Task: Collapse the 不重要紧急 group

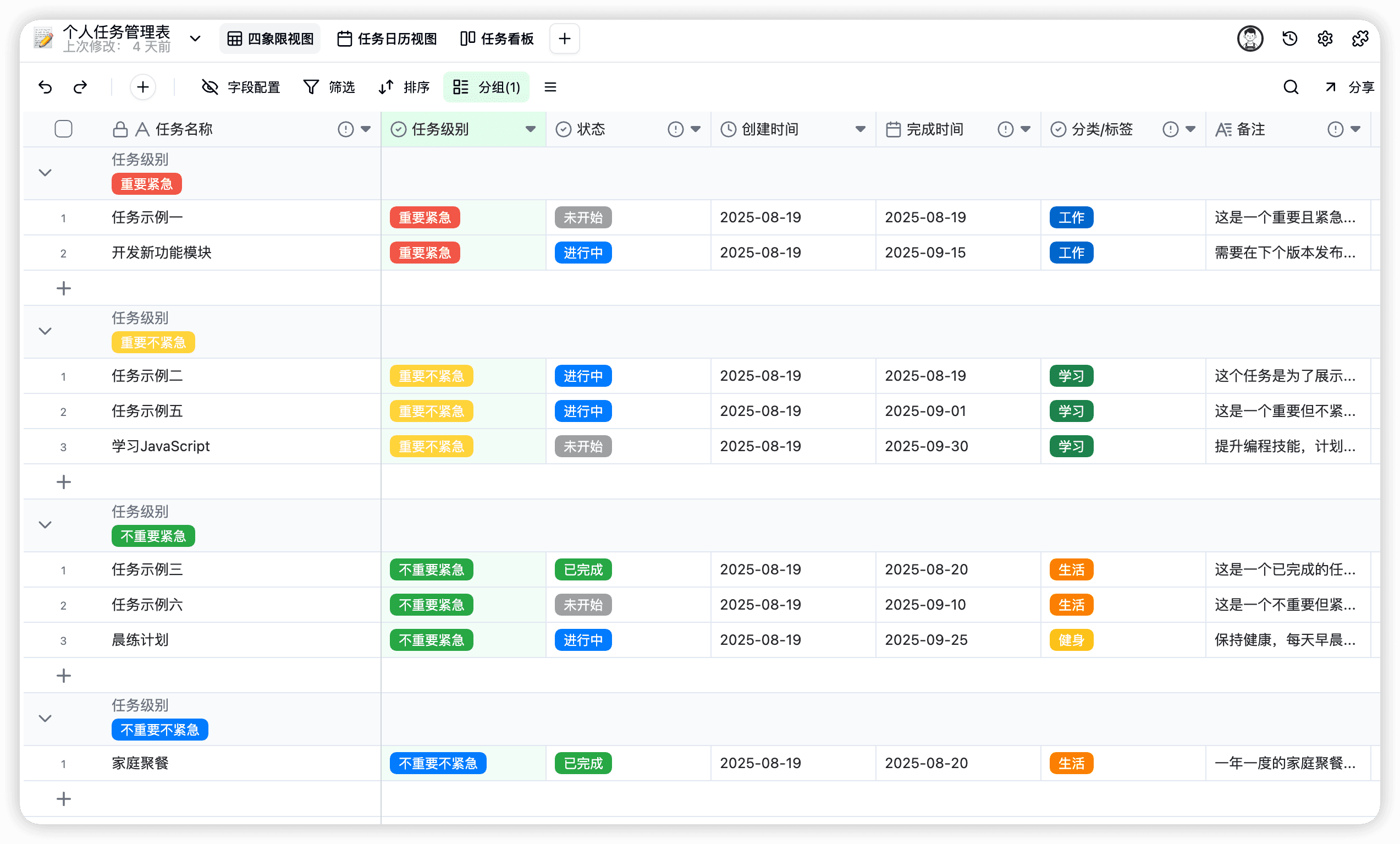Action: click(x=45, y=525)
